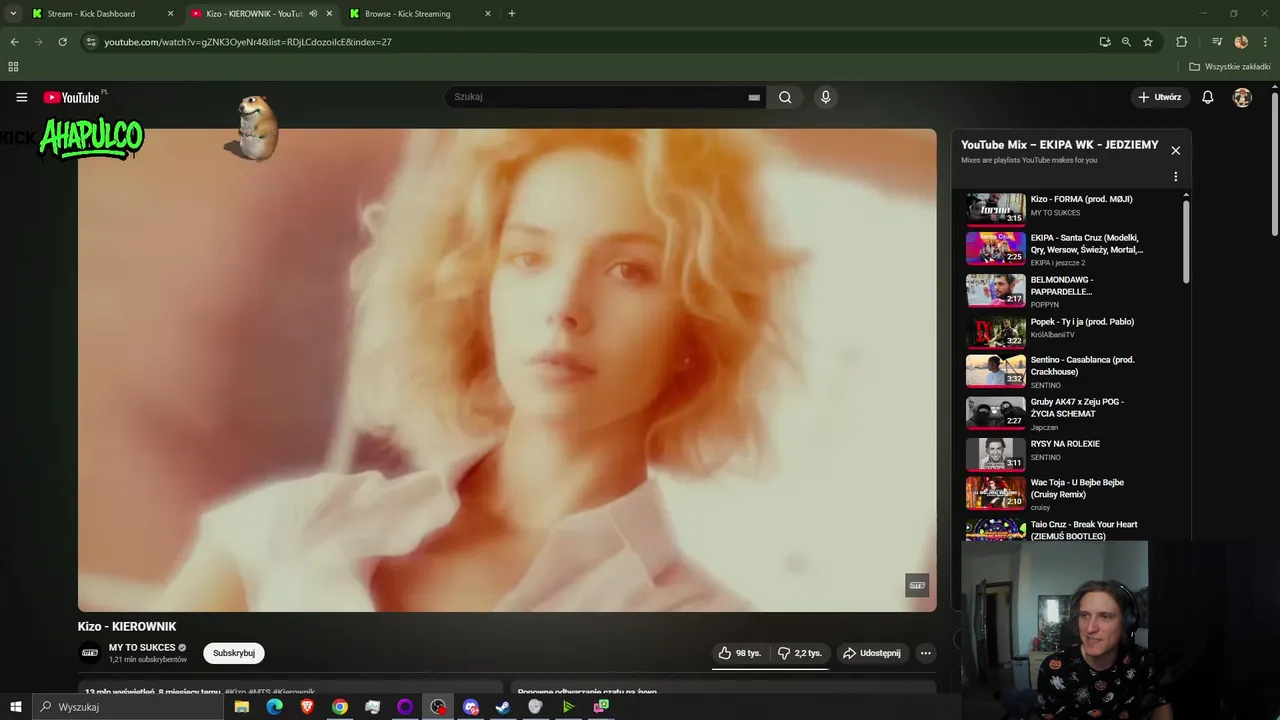Subscribe with the Subskrybuj button
The image size is (1280, 720).
(234, 653)
